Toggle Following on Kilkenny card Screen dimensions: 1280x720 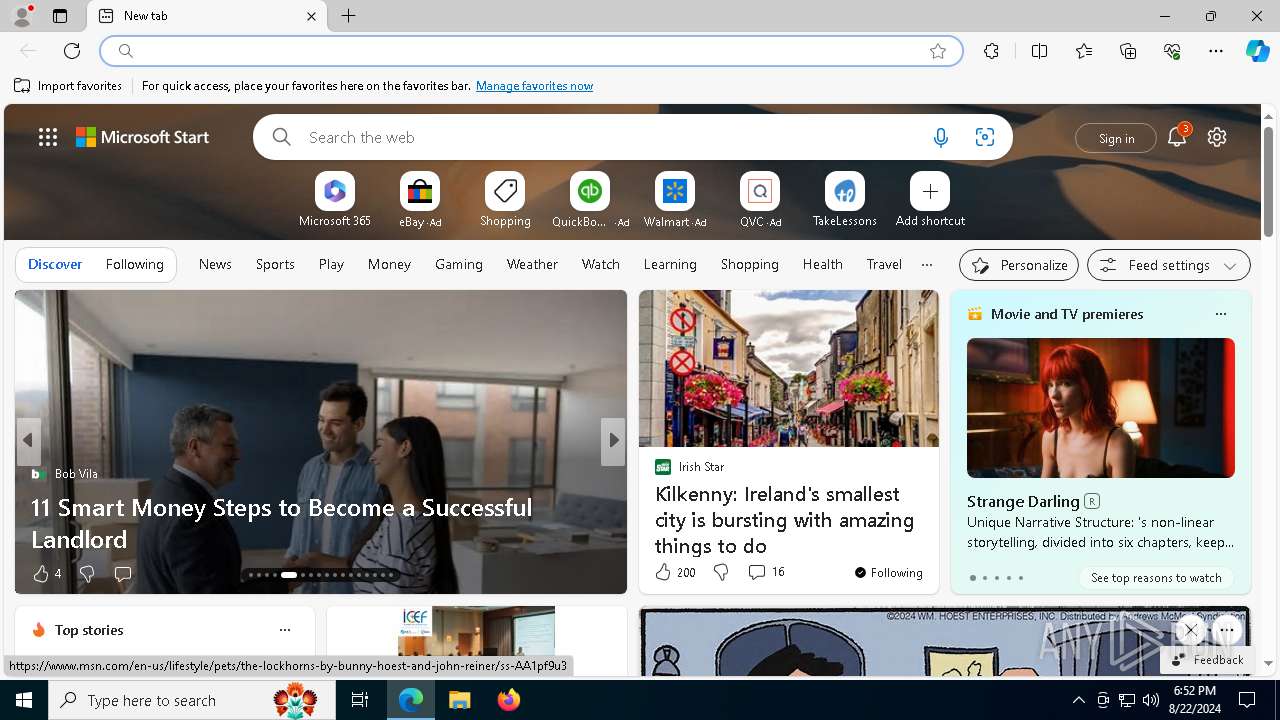pos(888,573)
